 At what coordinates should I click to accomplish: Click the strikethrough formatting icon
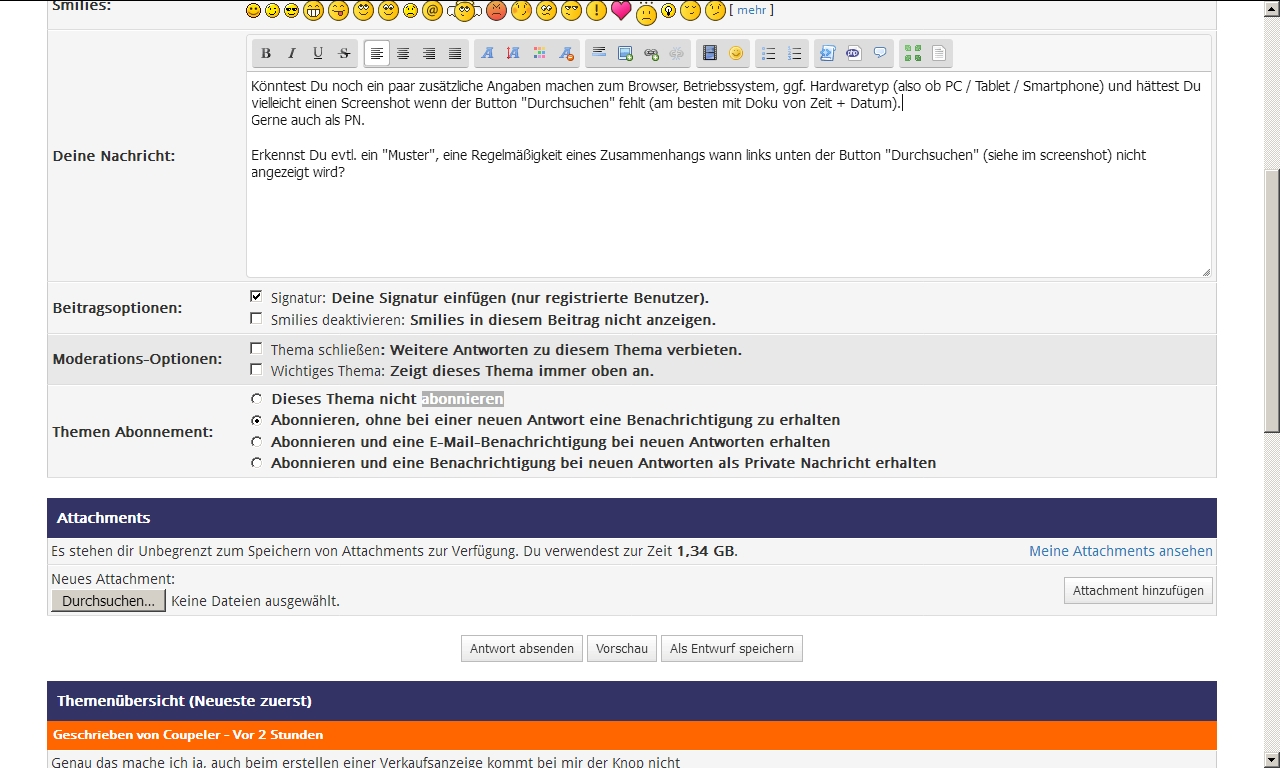coord(344,53)
